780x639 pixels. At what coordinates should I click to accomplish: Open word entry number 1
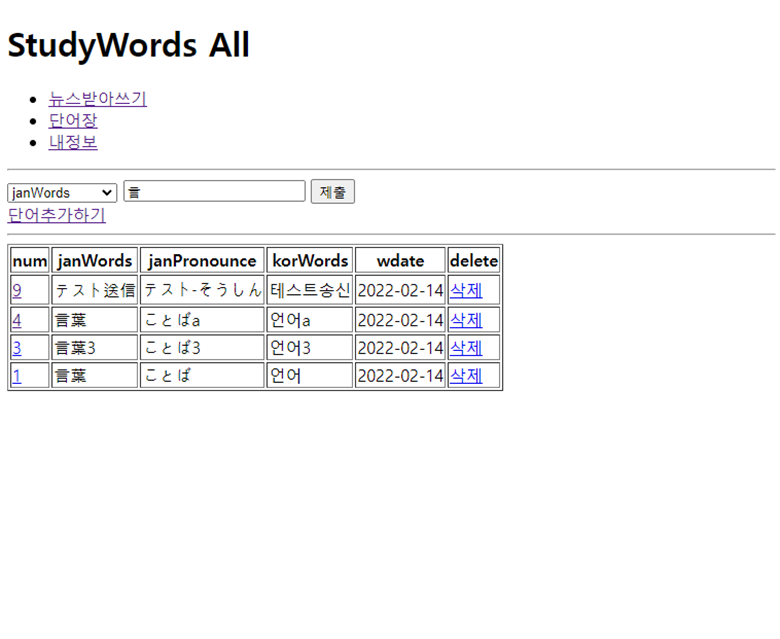click(17, 375)
